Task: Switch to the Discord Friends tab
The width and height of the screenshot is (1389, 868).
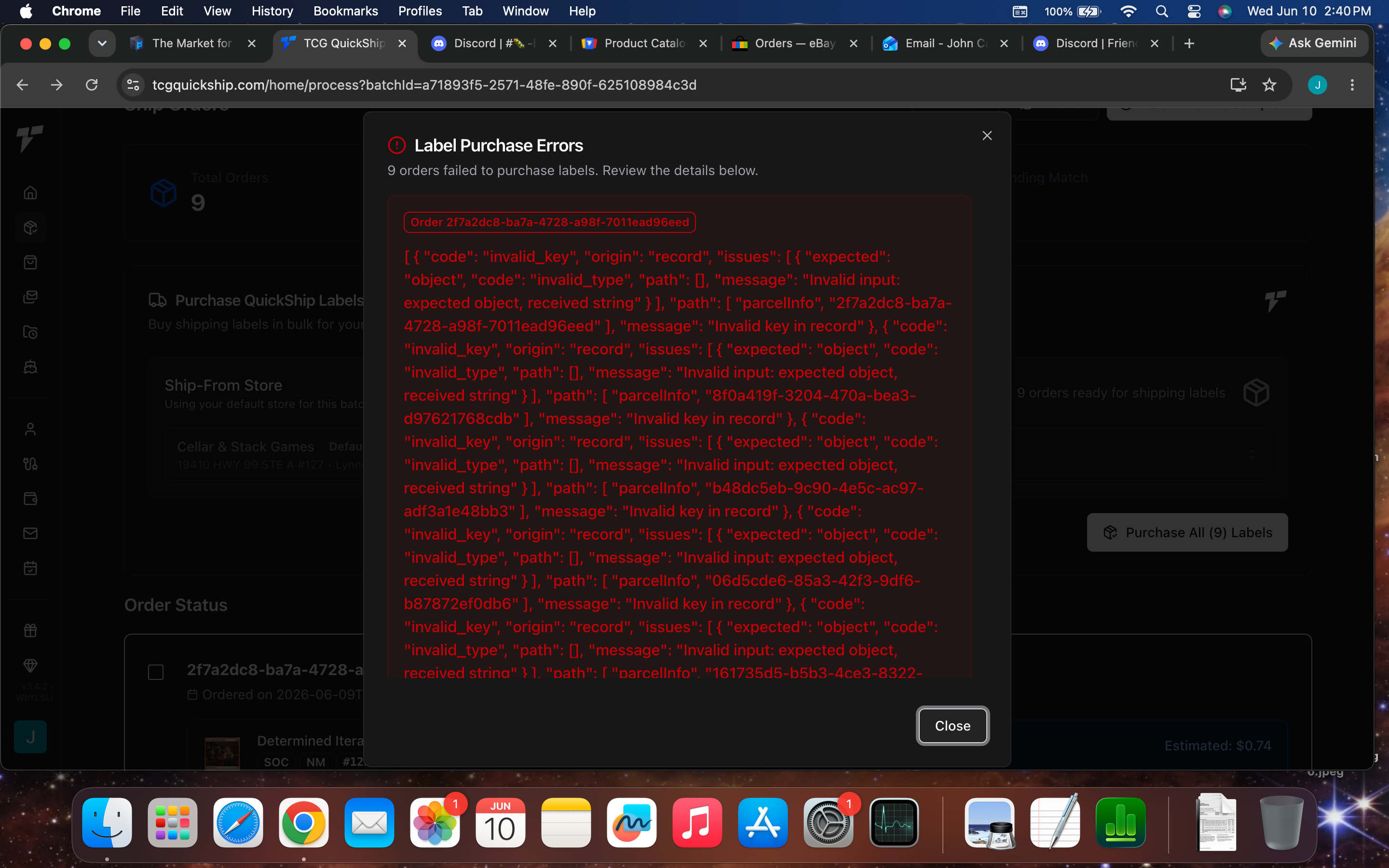Action: coord(1095,43)
